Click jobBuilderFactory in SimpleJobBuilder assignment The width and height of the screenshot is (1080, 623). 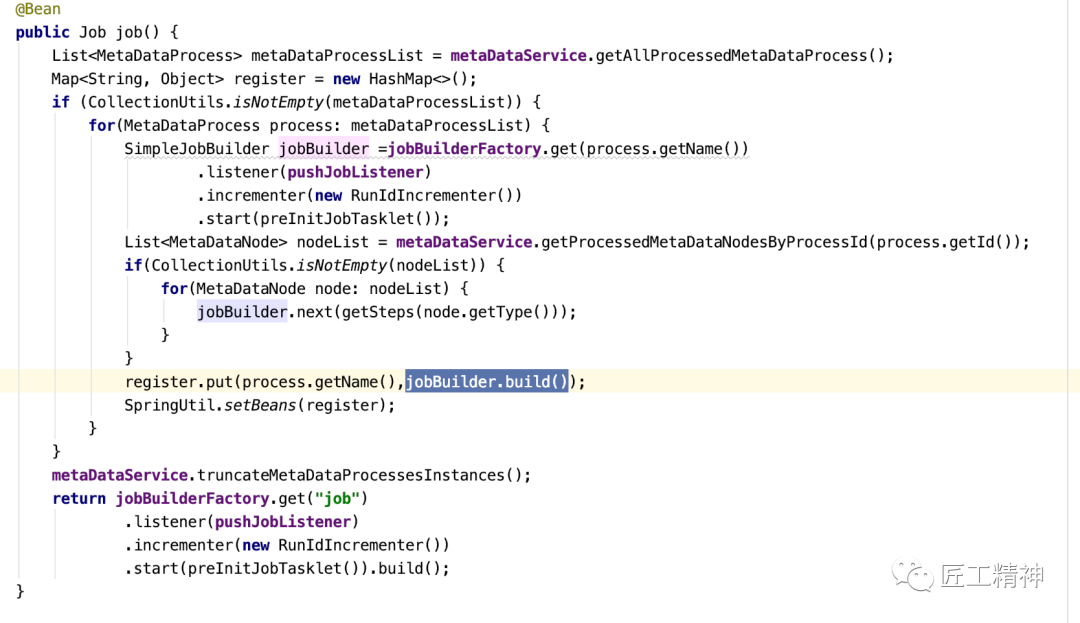(464, 149)
